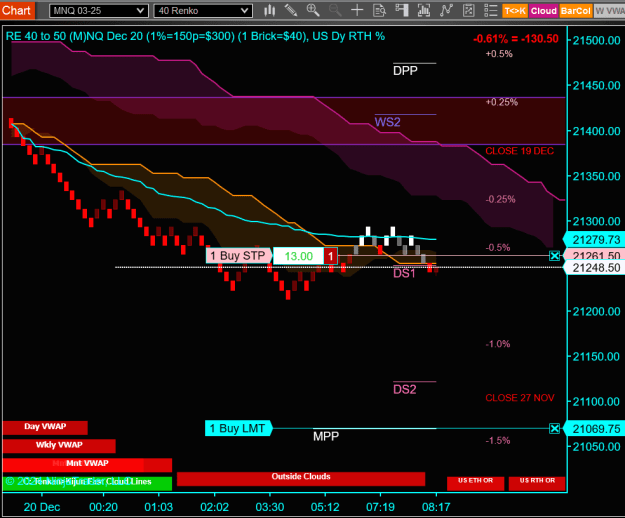
Task: Click the 21248.50 current price marker
Action: click(x=594, y=268)
